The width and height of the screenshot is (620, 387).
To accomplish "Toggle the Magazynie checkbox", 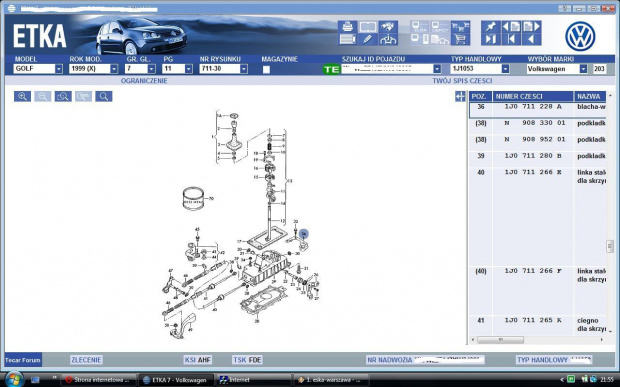I will click(x=267, y=70).
